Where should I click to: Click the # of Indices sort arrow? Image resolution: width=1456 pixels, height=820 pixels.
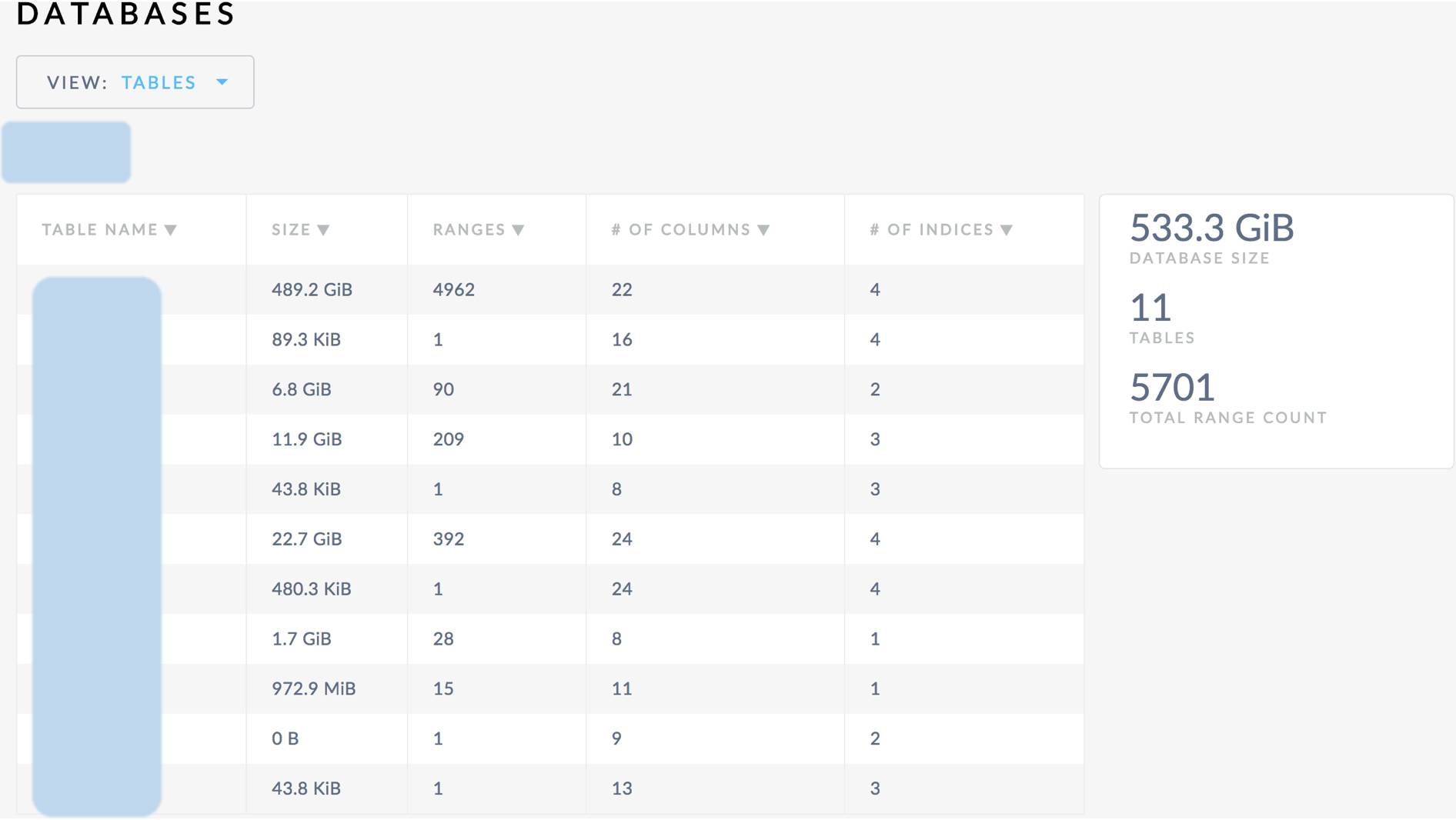point(1007,230)
